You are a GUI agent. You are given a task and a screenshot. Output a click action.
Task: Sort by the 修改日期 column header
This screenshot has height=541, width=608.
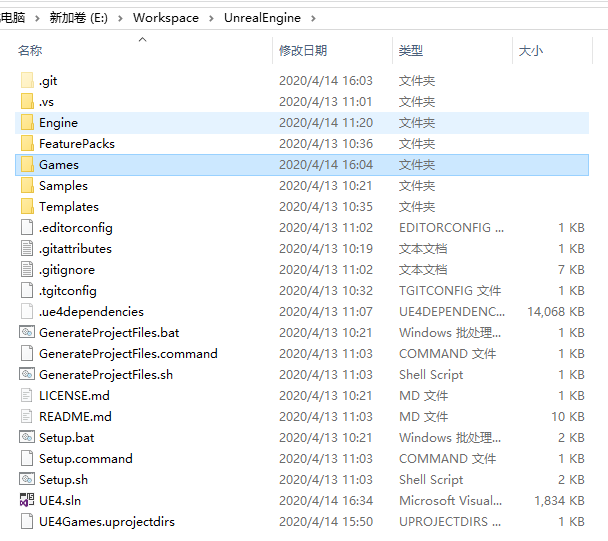click(x=303, y=50)
